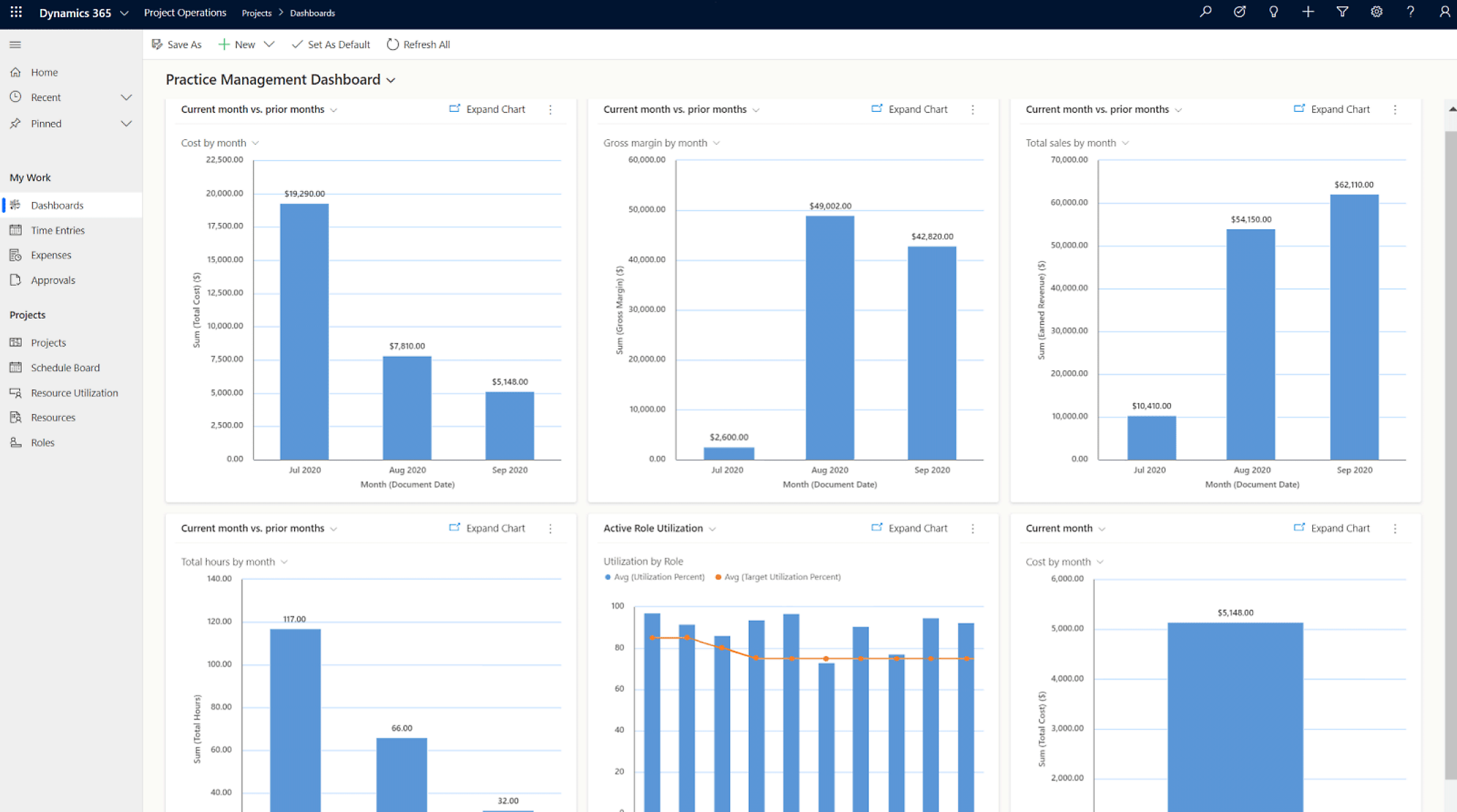The width and height of the screenshot is (1457, 812).
Task: Click the Schedule Board icon in sidebar
Action: click(x=16, y=367)
